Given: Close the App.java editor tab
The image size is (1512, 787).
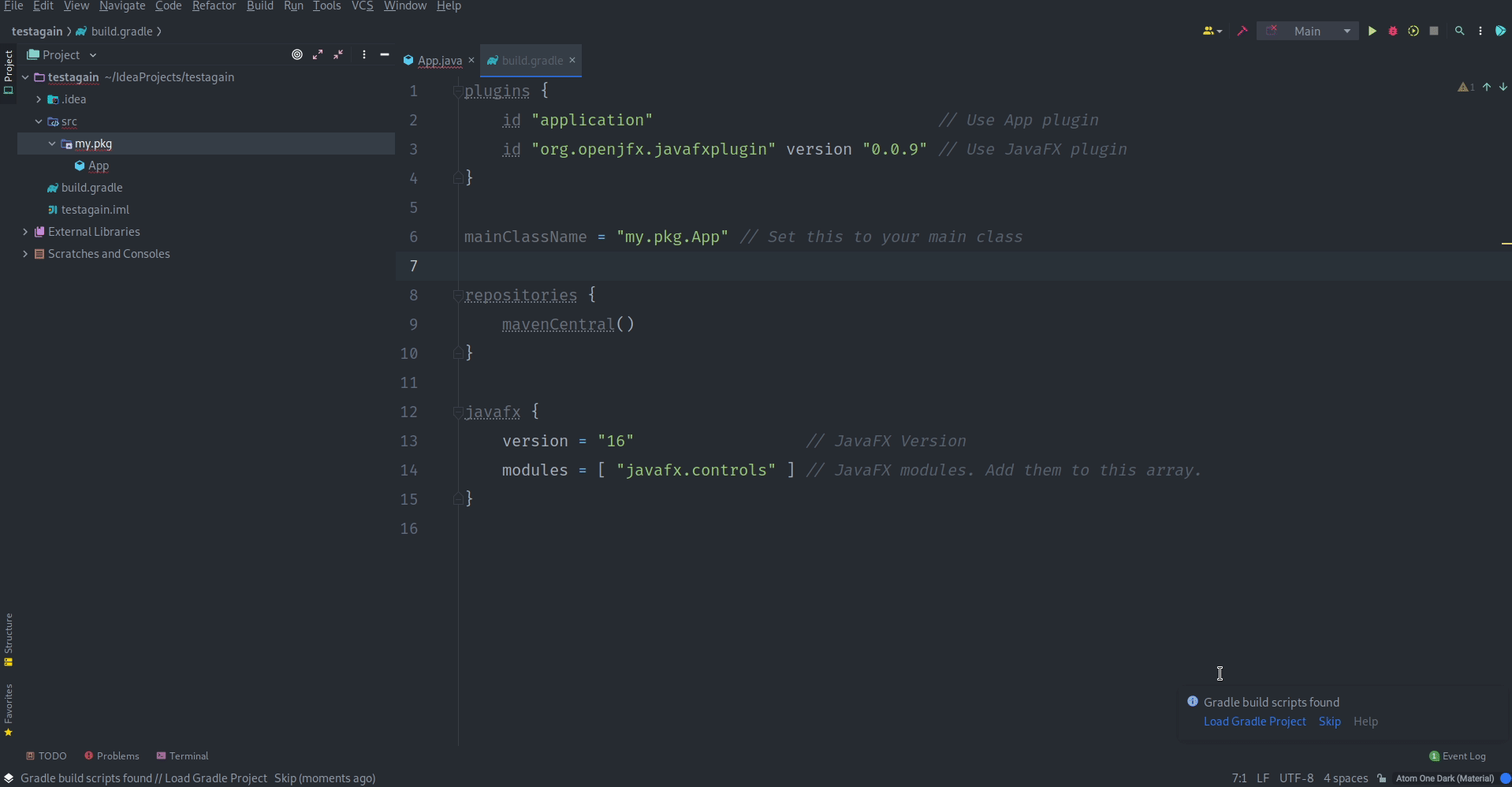Looking at the screenshot, I should (x=471, y=60).
